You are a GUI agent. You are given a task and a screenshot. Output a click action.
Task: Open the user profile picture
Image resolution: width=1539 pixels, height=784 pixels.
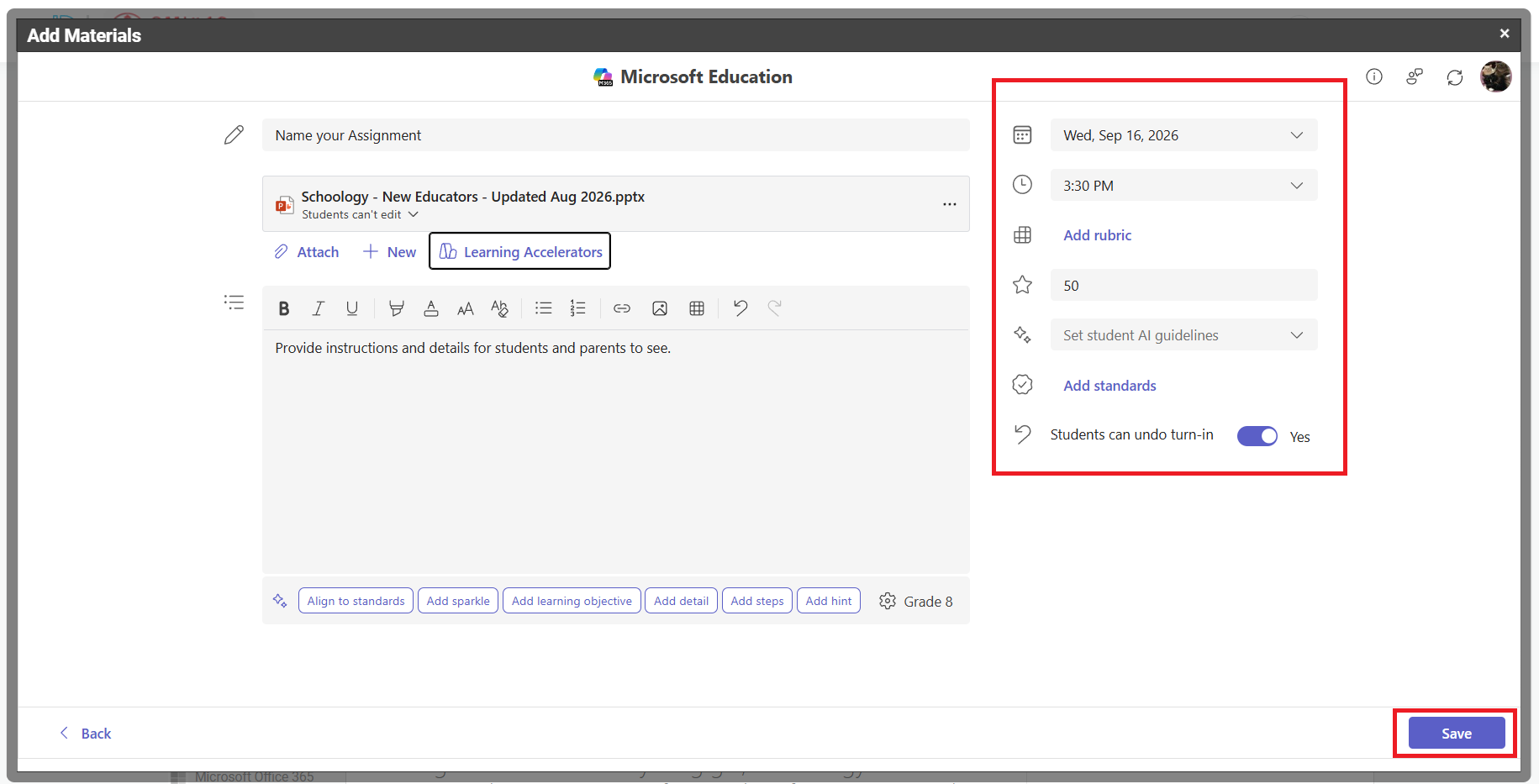[1496, 76]
